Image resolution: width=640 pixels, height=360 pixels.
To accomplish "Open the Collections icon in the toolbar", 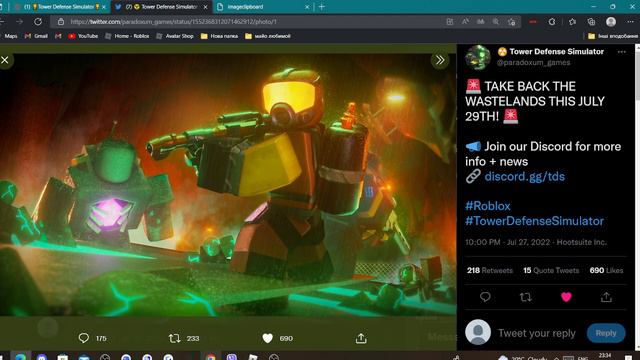I will pyautogui.click(x=591, y=22).
